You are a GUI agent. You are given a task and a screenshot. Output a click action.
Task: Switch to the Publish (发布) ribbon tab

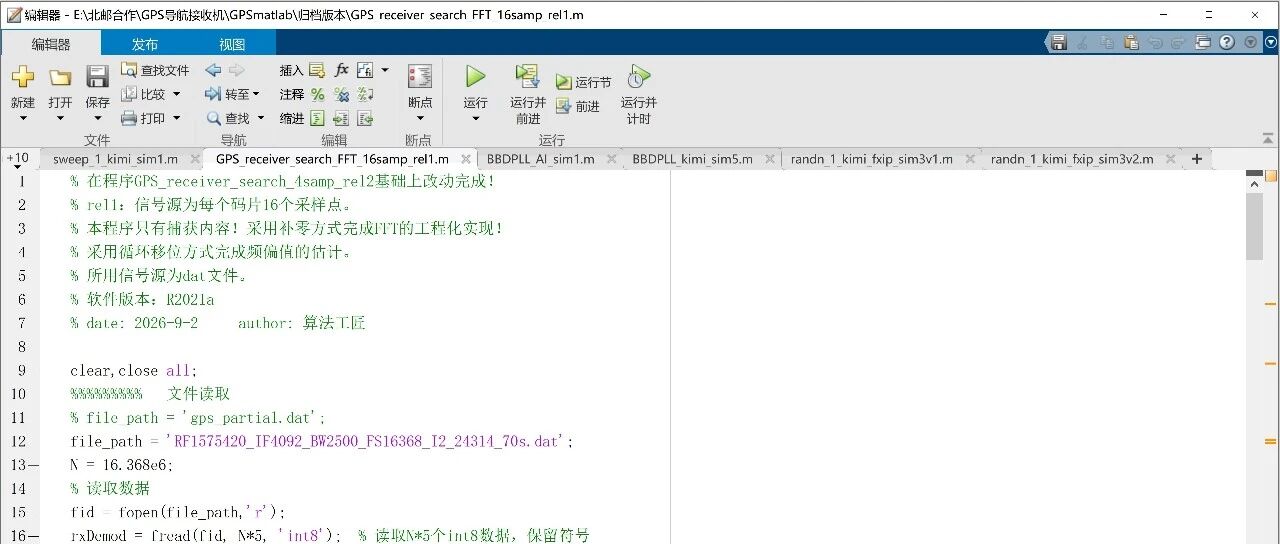click(x=145, y=44)
